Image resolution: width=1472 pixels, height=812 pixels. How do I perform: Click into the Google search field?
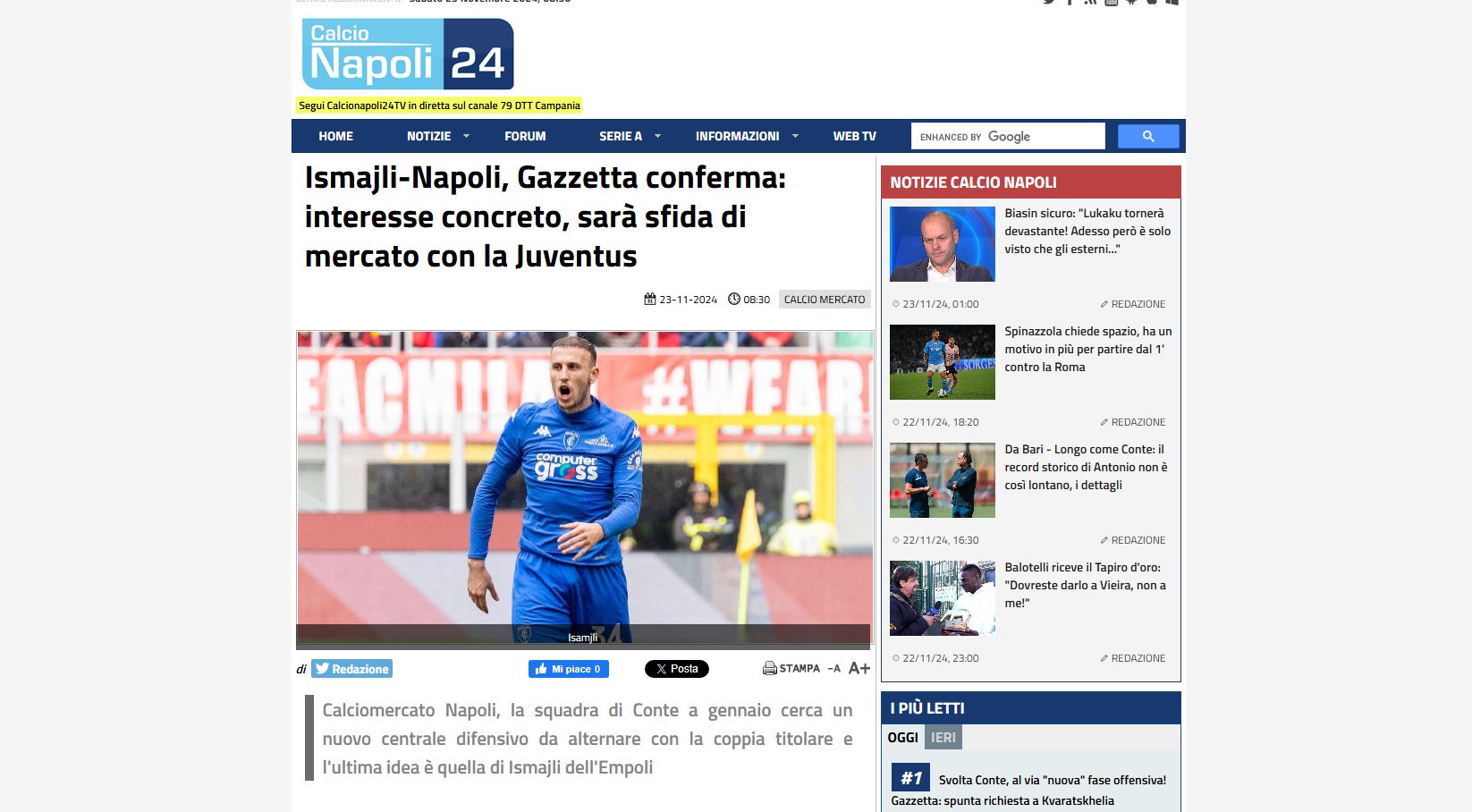pyautogui.click(x=1009, y=137)
